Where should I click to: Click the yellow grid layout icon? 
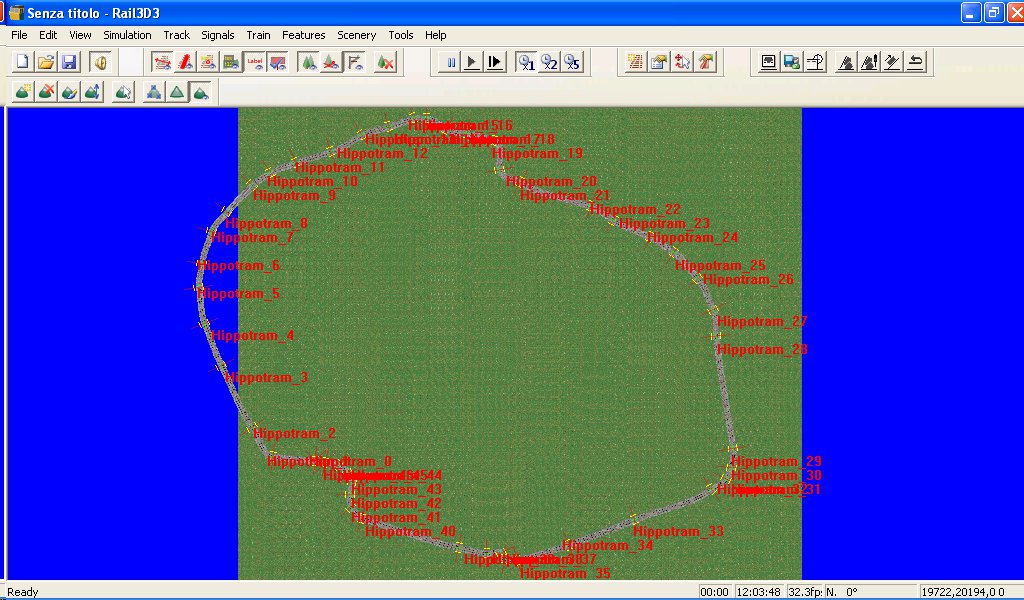click(635, 62)
